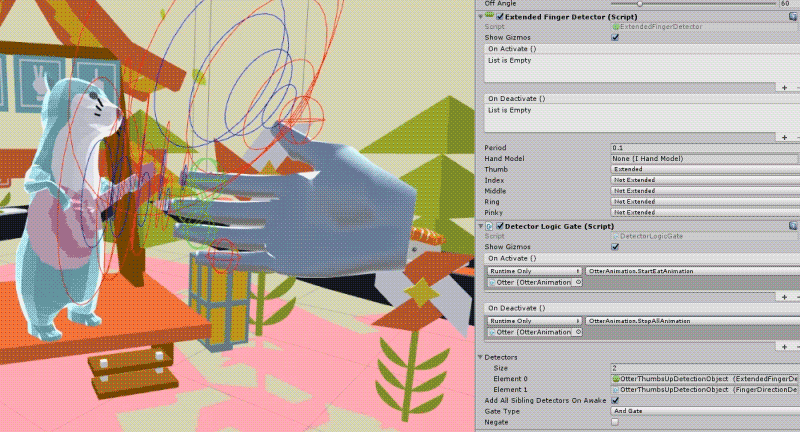Click the Gate Type label
800x432 pixels.
[502, 411]
